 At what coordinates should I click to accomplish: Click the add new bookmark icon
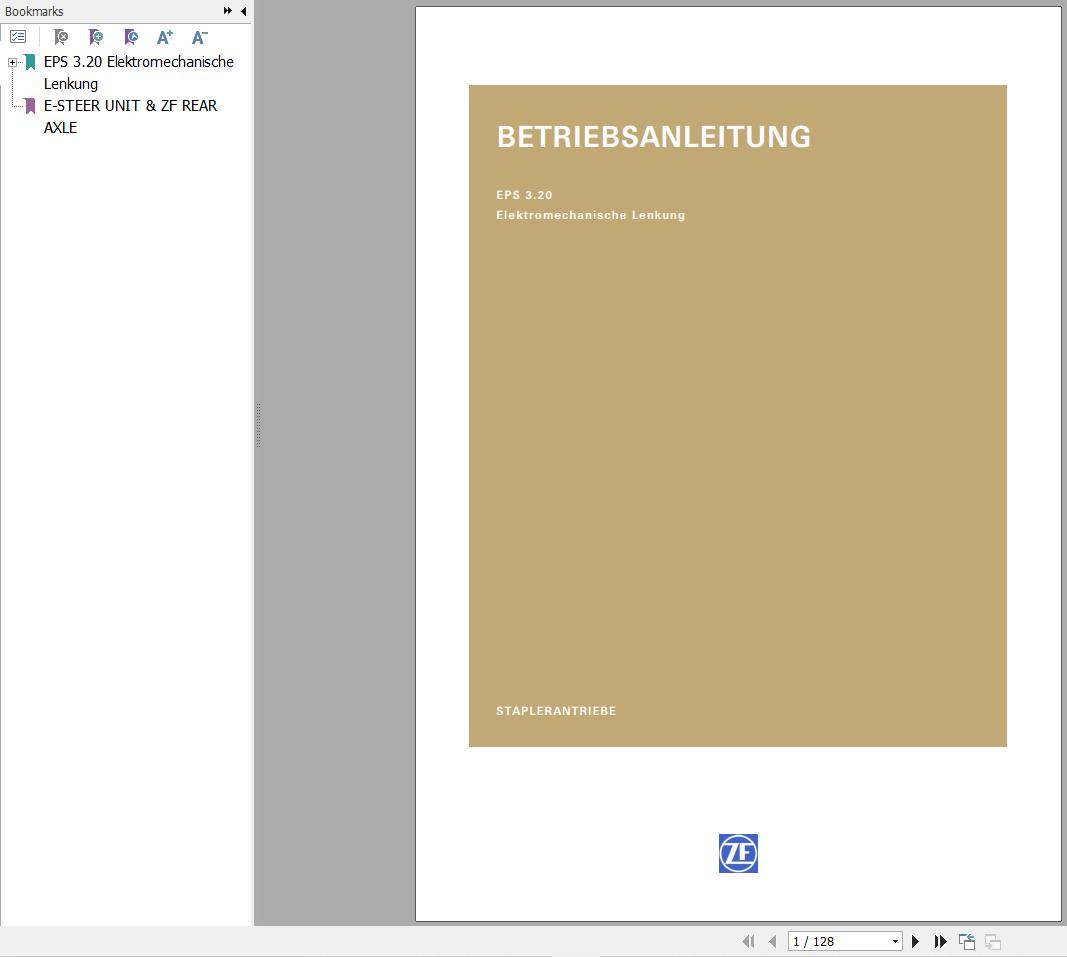tap(96, 37)
